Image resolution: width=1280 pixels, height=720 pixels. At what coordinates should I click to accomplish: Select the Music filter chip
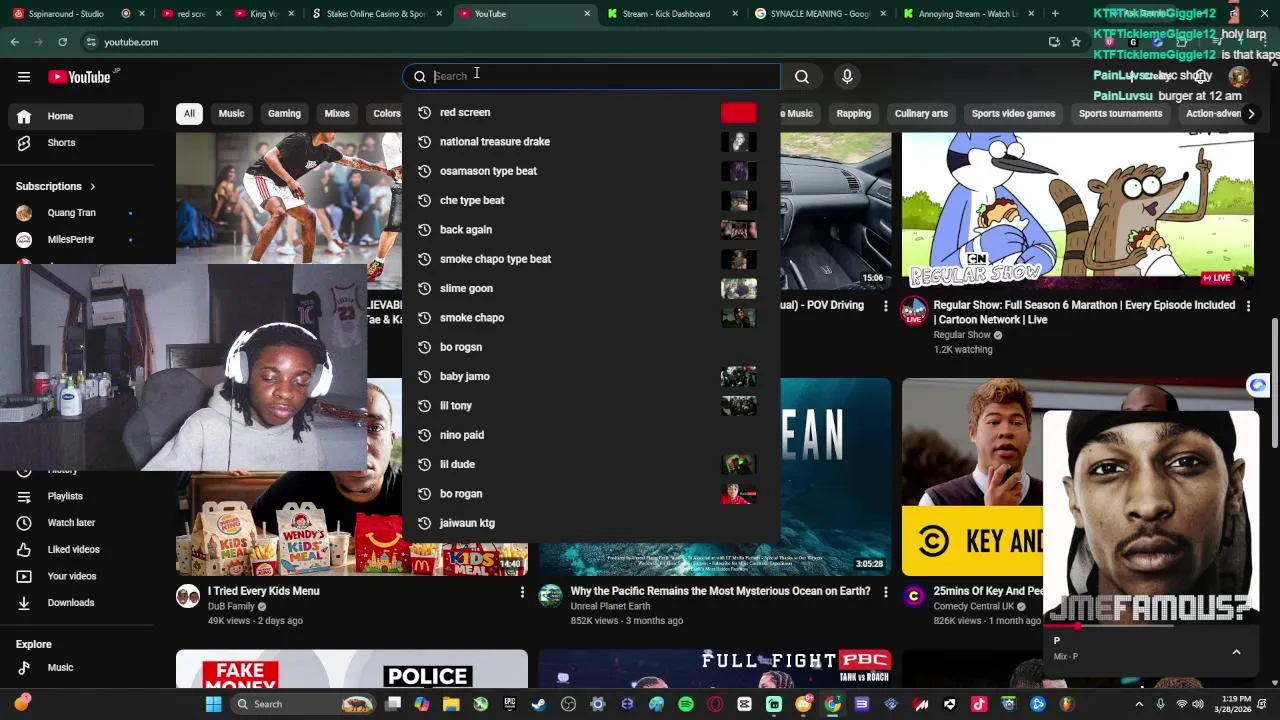(x=231, y=114)
